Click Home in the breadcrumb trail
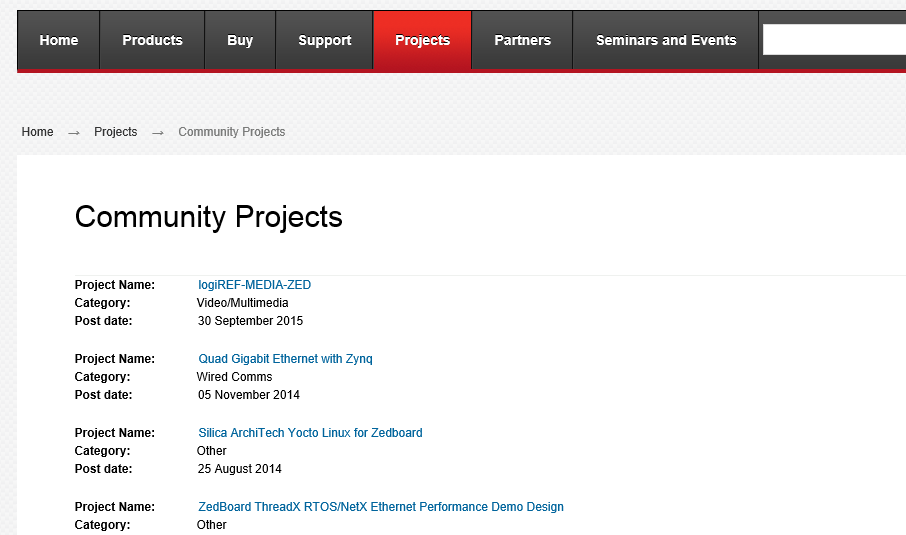The width and height of the screenshot is (906, 535). [x=38, y=132]
